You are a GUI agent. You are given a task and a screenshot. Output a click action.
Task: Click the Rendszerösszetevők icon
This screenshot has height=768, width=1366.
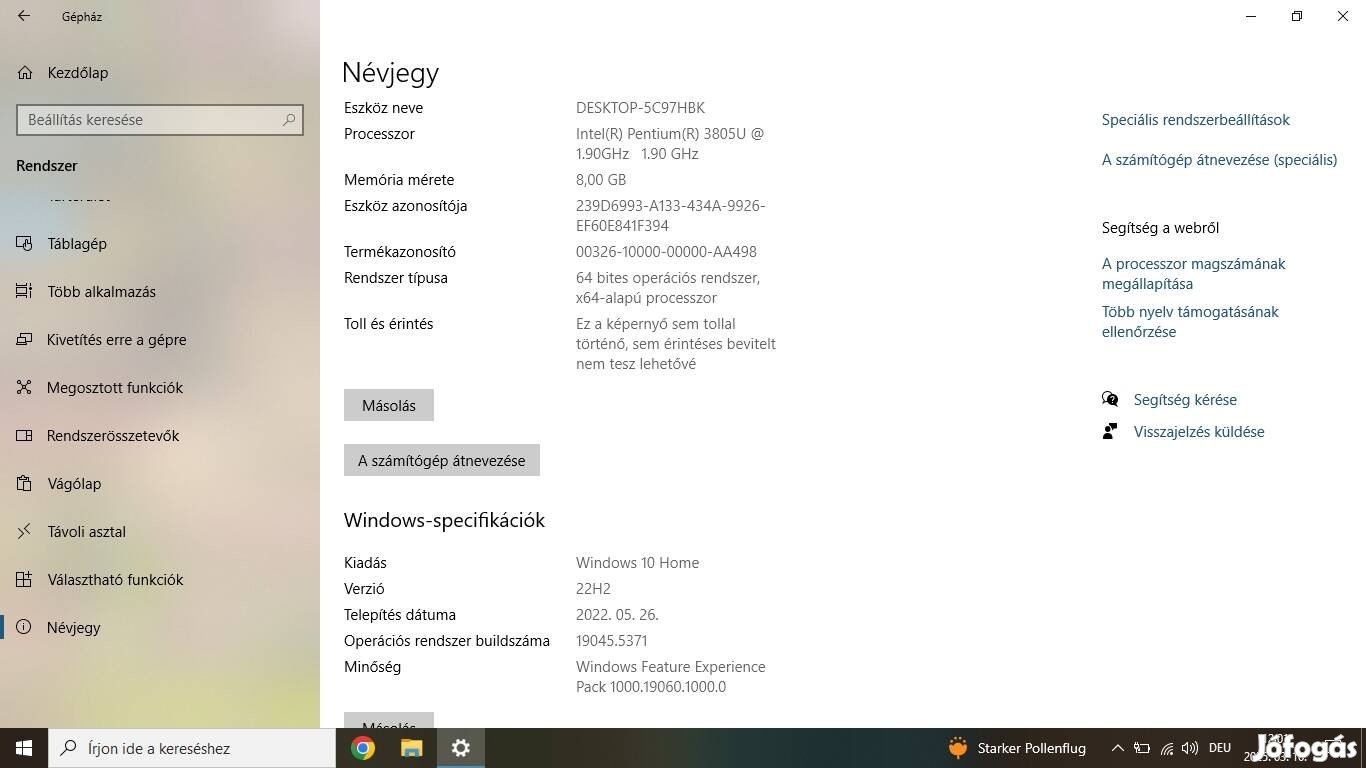(x=25, y=435)
